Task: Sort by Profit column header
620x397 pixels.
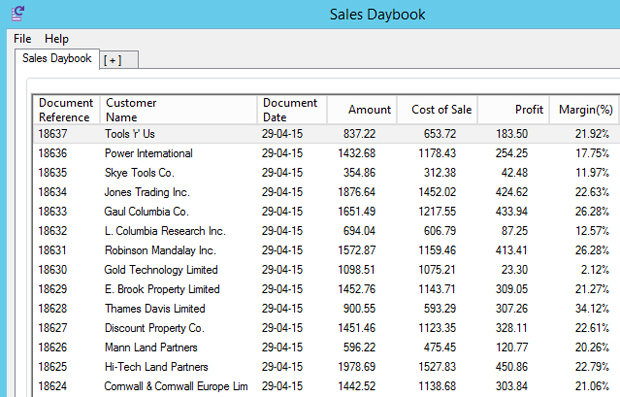Action: click(x=514, y=110)
